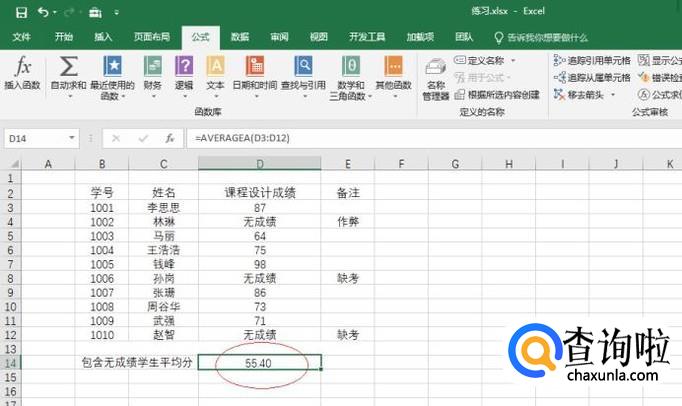Click the Select All corner triangle
The image size is (682, 406).
[14, 164]
